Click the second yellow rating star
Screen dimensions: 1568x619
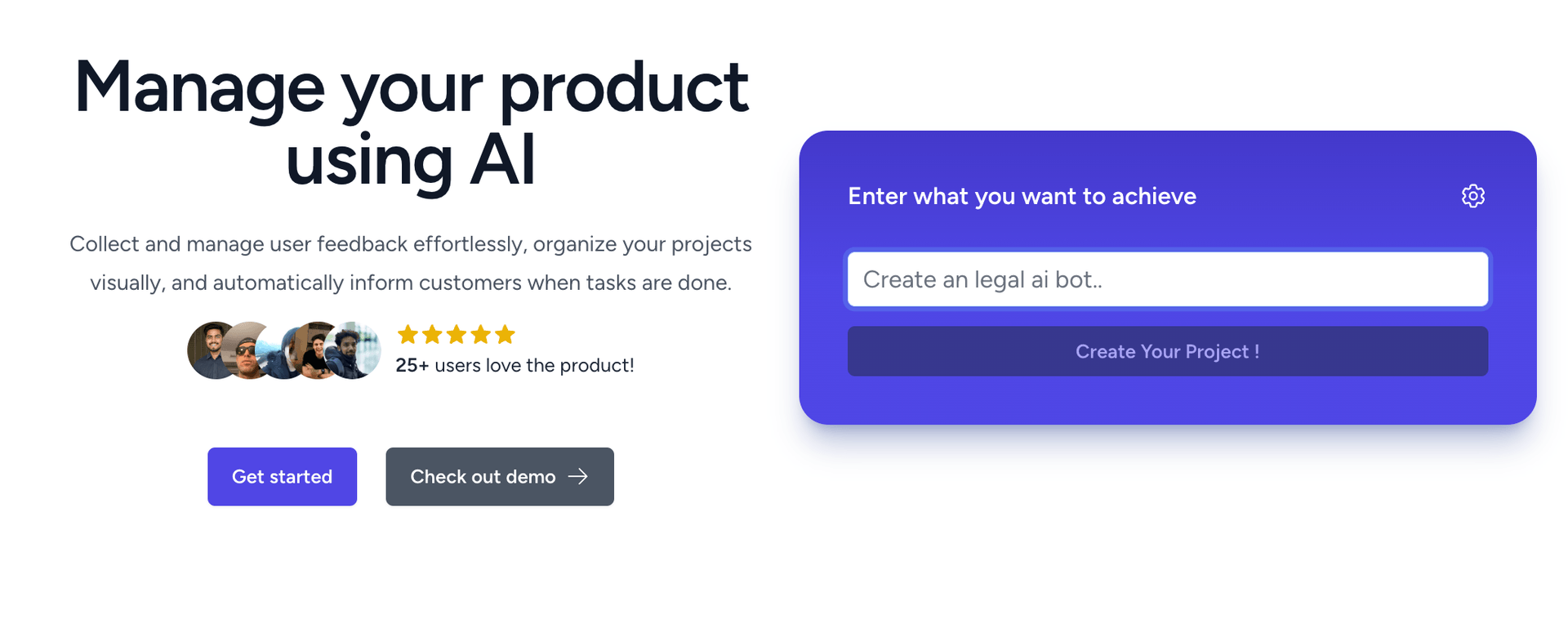[x=432, y=334]
